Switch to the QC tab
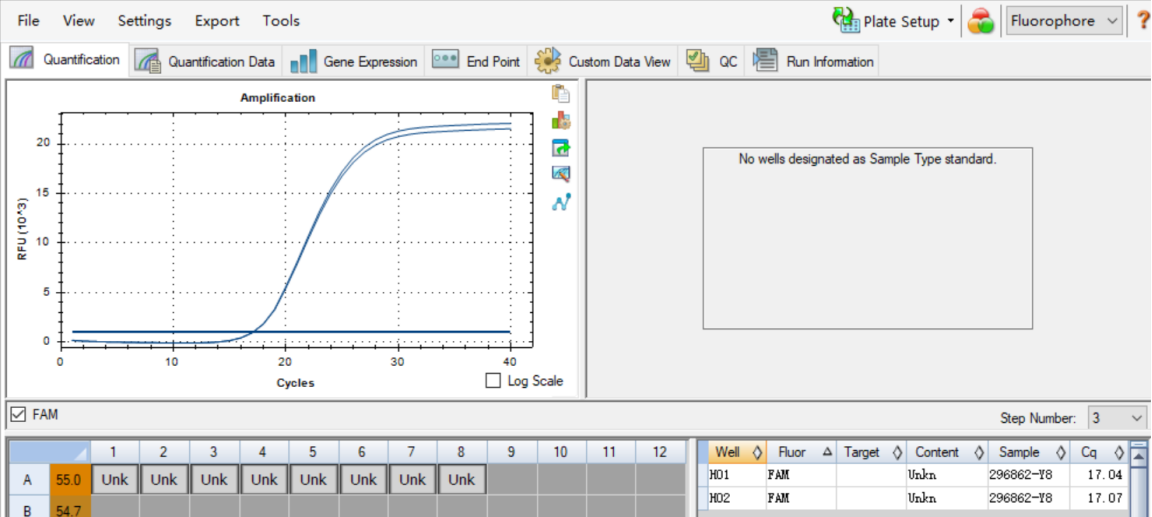The height and width of the screenshot is (517, 1152). pos(712,62)
